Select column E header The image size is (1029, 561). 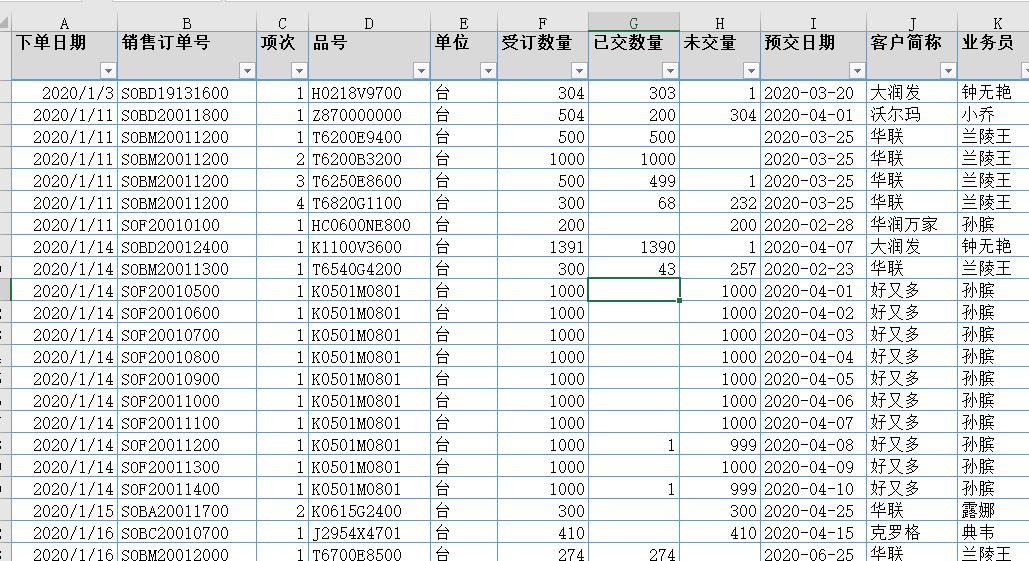tap(464, 24)
